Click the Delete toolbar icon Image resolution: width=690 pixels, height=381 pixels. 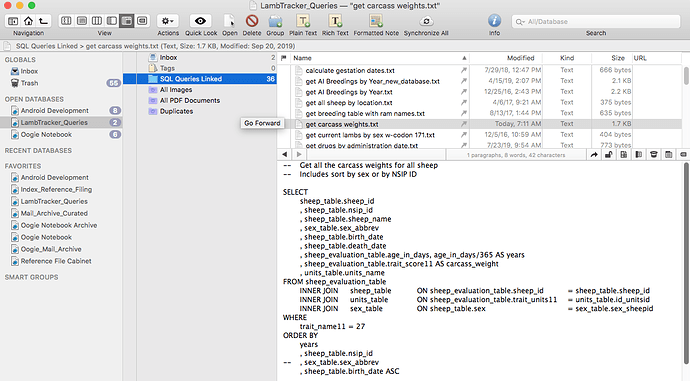coord(252,21)
